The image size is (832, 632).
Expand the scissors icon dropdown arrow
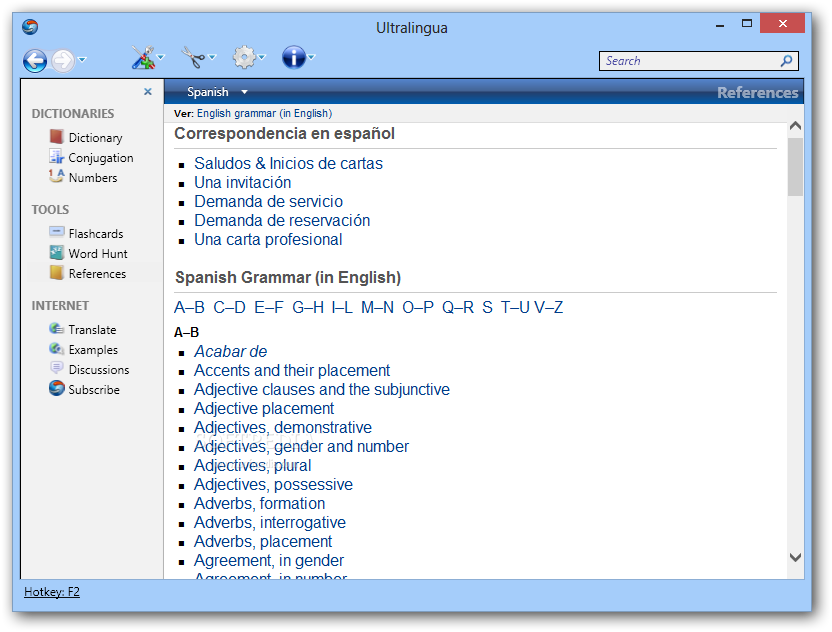point(212,57)
